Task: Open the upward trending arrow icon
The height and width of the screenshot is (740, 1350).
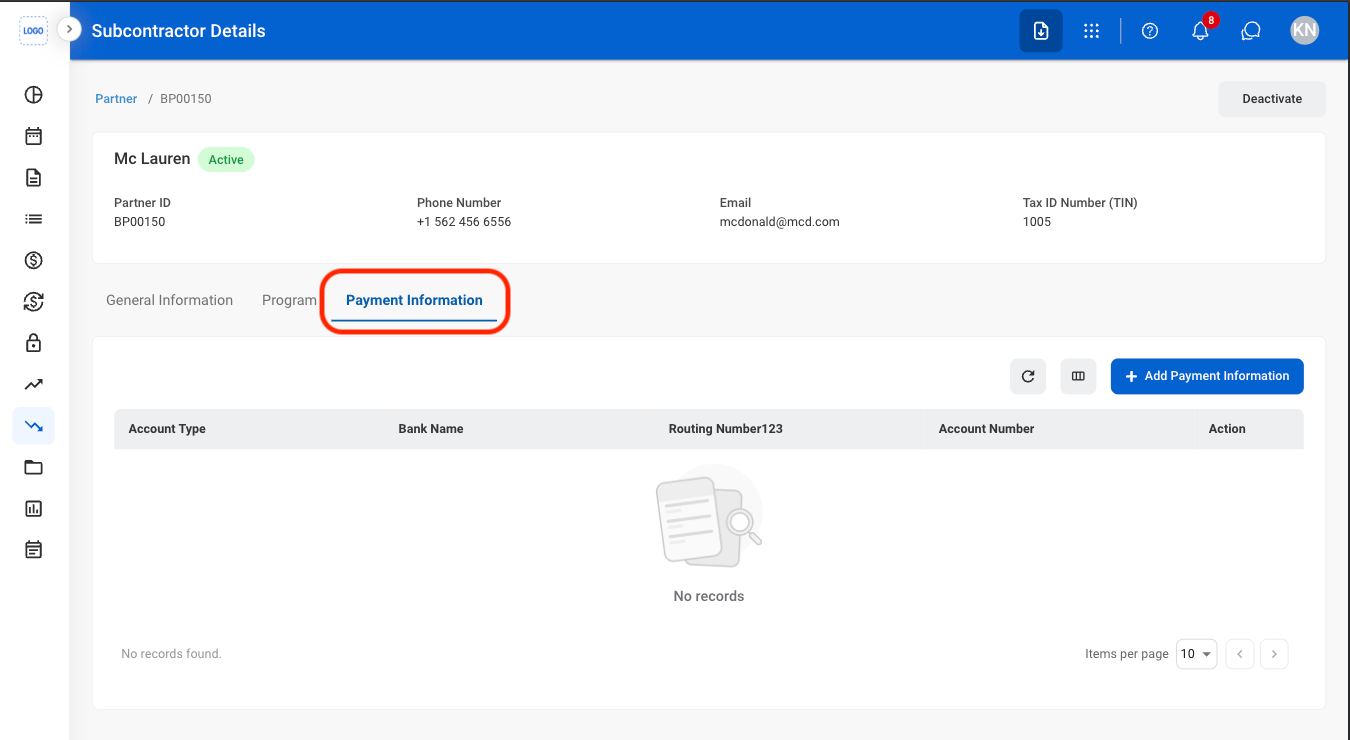Action: point(34,384)
